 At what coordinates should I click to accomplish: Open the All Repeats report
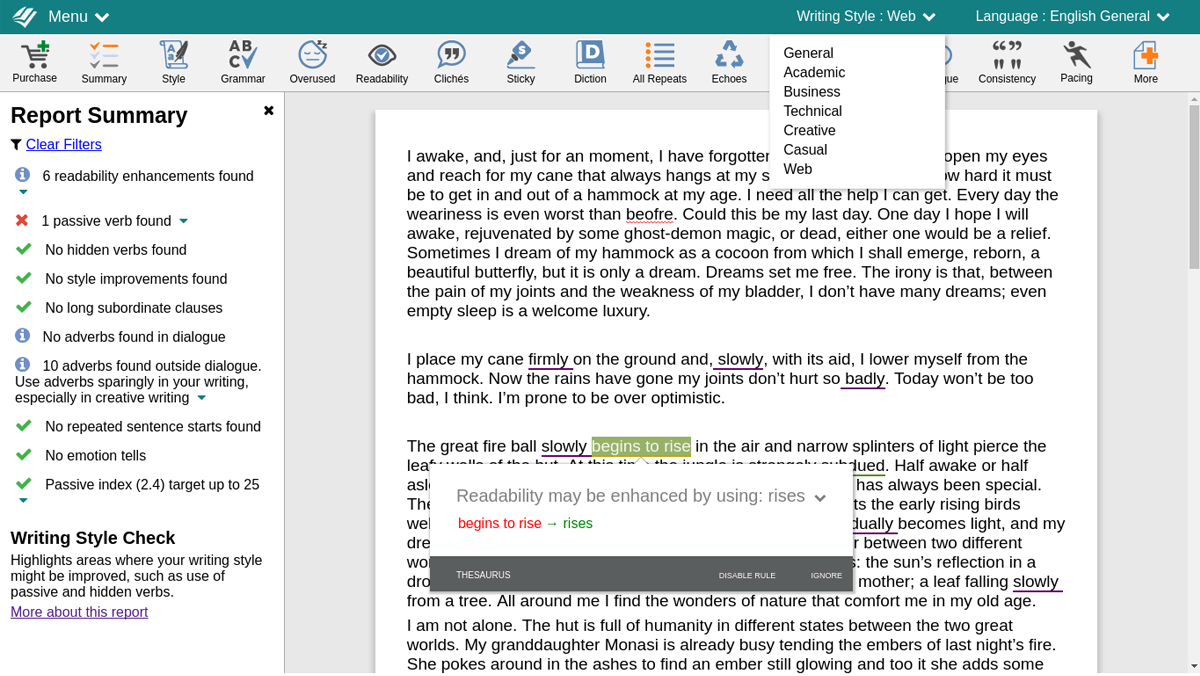[659, 62]
